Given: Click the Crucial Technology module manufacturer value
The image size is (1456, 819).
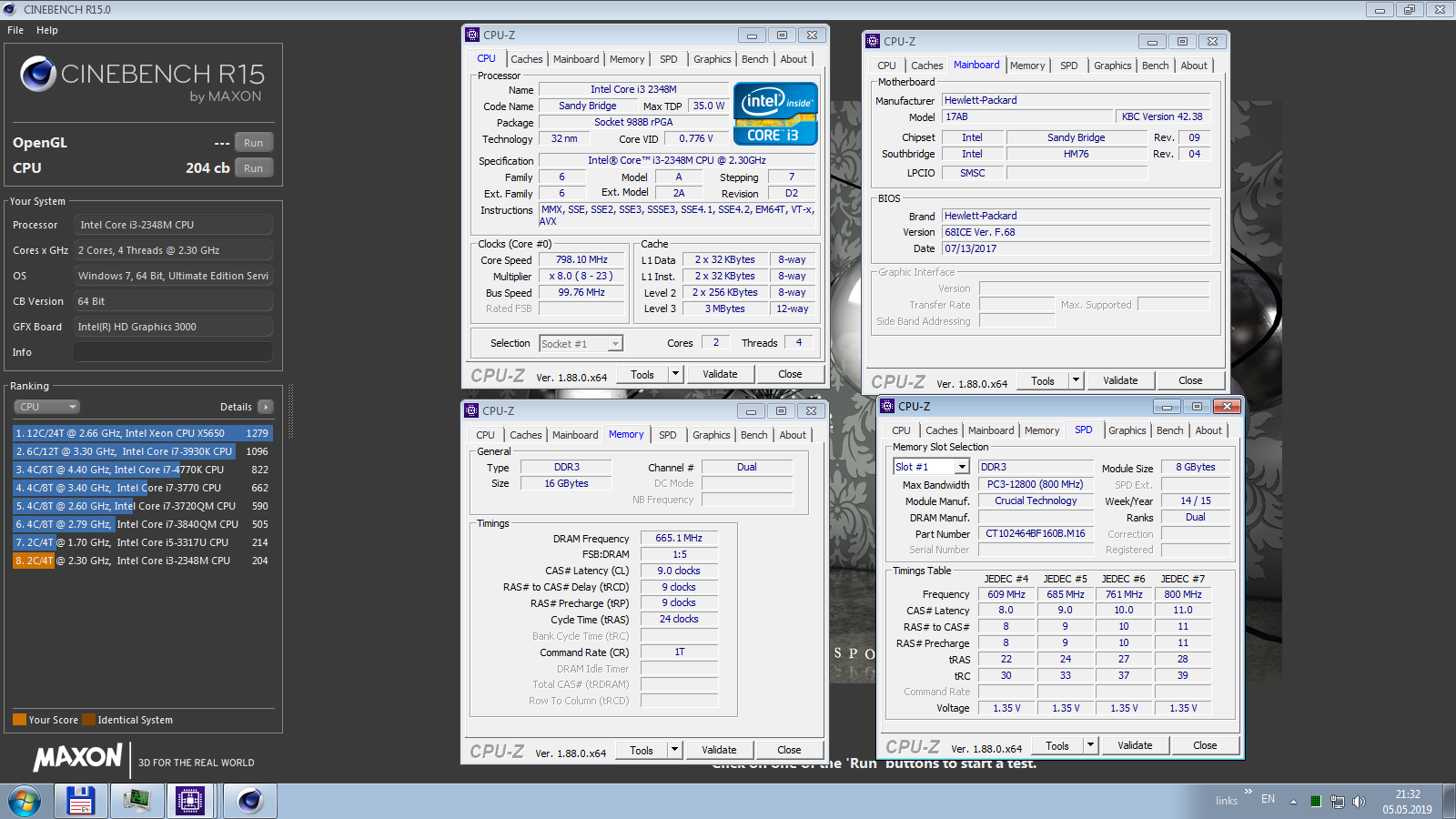Looking at the screenshot, I should 1036,501.
